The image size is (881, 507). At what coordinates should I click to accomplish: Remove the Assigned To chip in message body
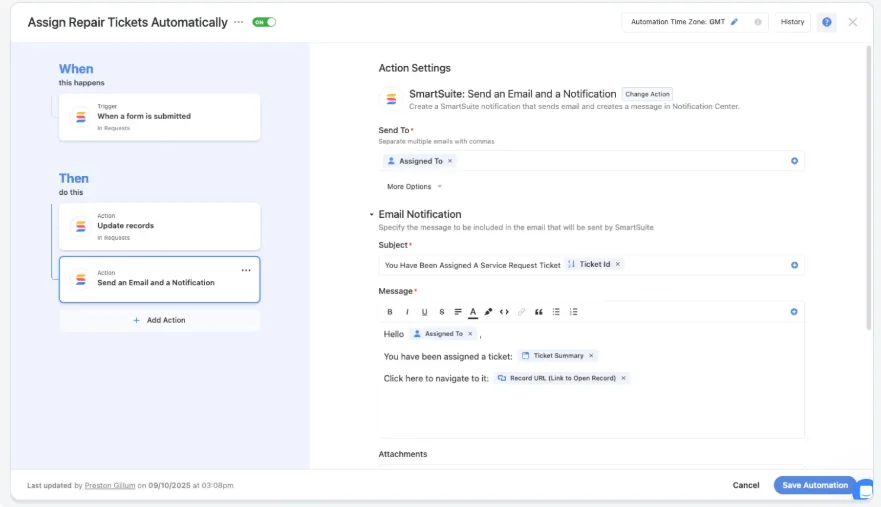point(470,334)
